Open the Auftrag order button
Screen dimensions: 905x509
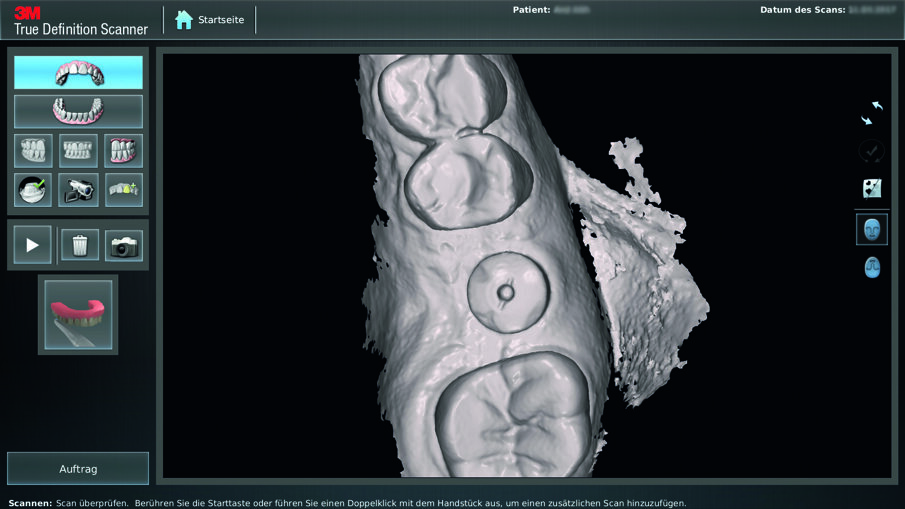[x=78, y=469]
